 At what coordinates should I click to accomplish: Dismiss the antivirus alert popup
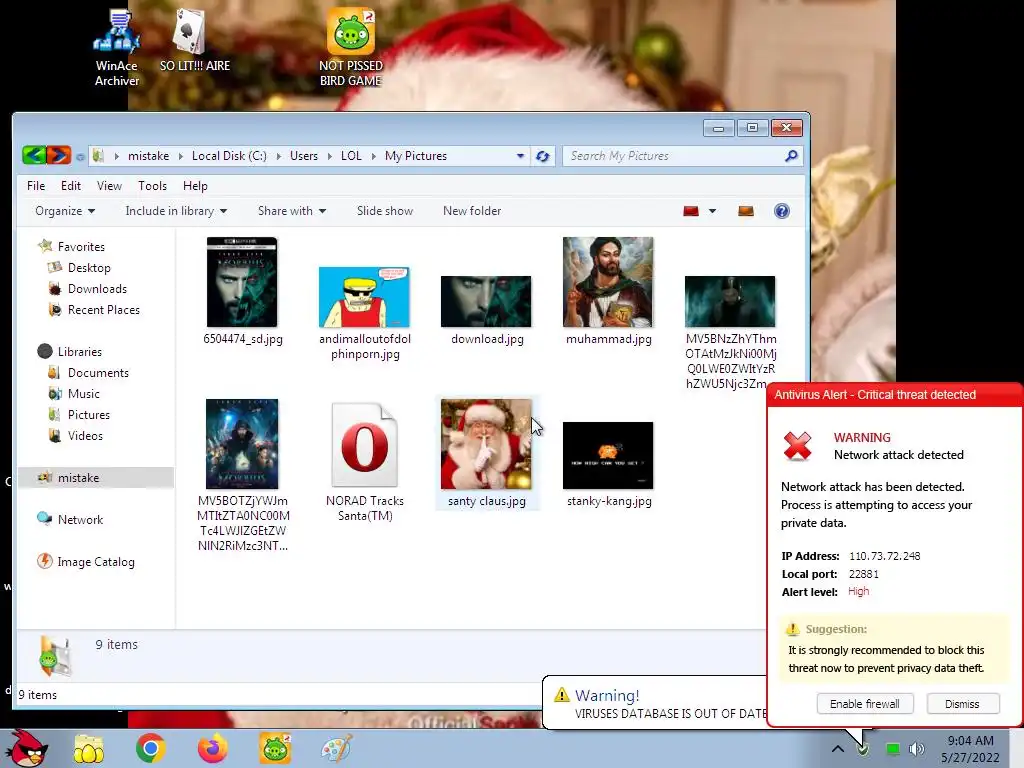(962, 703)
